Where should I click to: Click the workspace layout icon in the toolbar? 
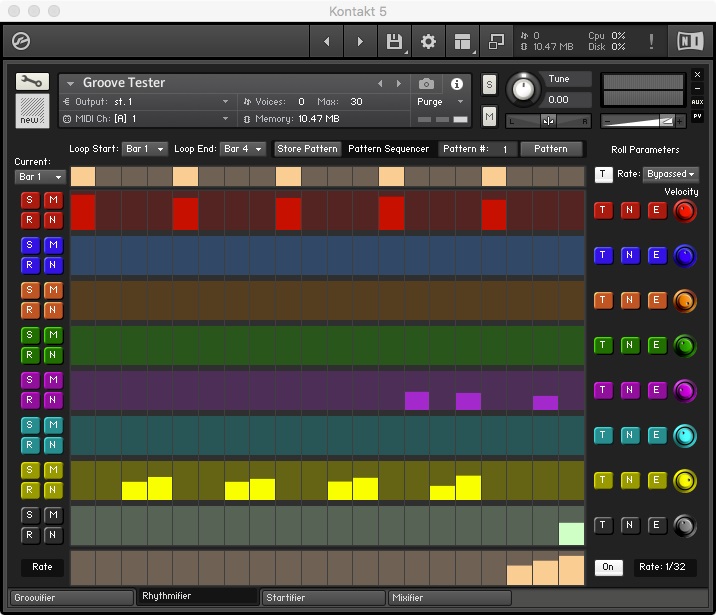462,42
